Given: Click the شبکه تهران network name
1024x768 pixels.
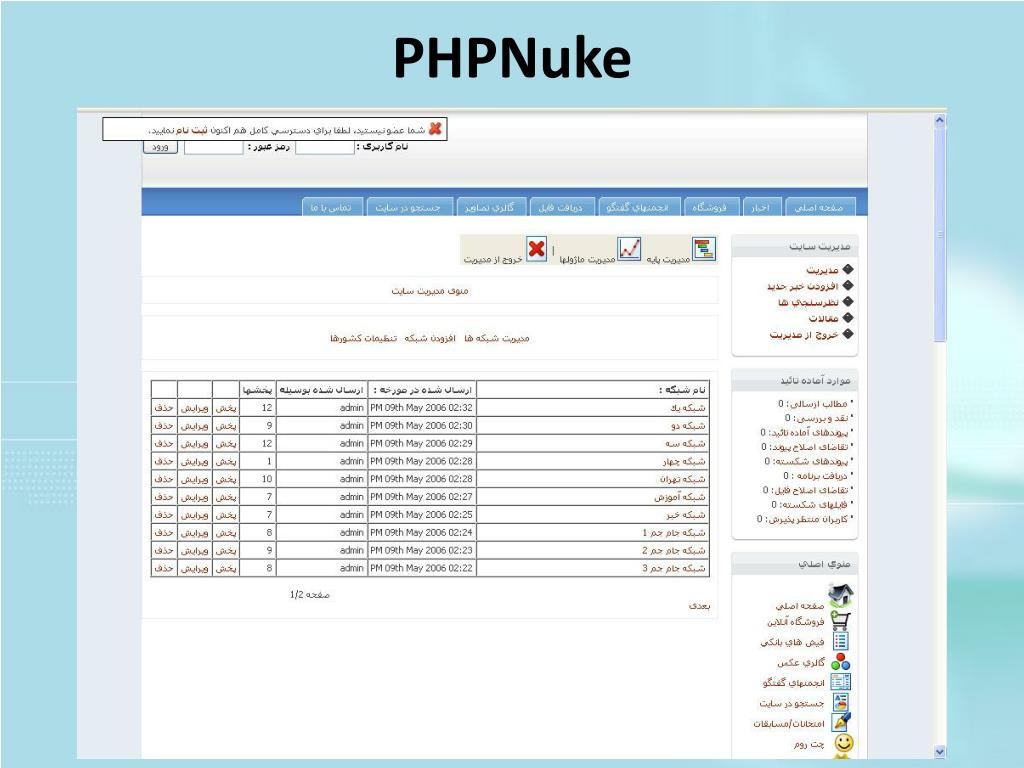Looking at the screenshot, I should tap(682, 479).
